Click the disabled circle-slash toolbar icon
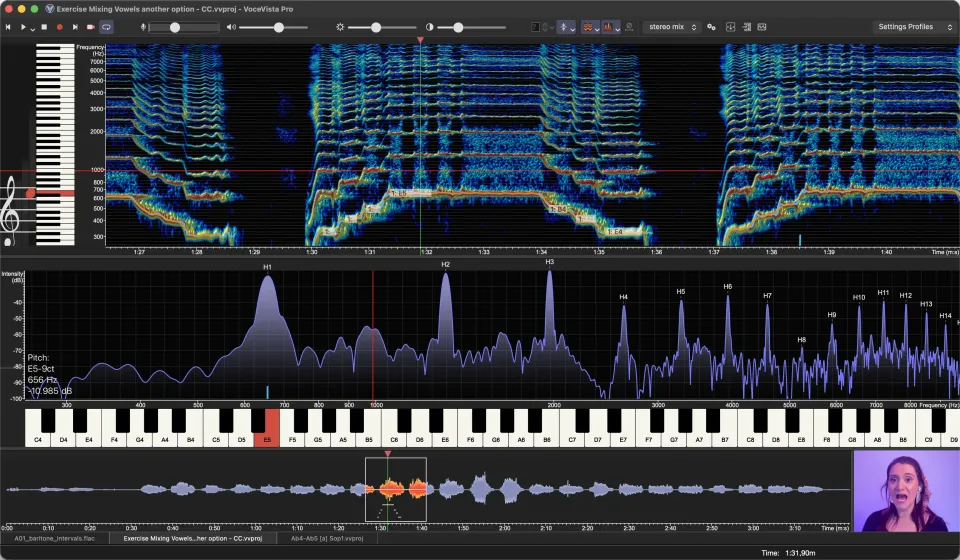960x560 pixels. pyautogui.click(x=629, y=27)
